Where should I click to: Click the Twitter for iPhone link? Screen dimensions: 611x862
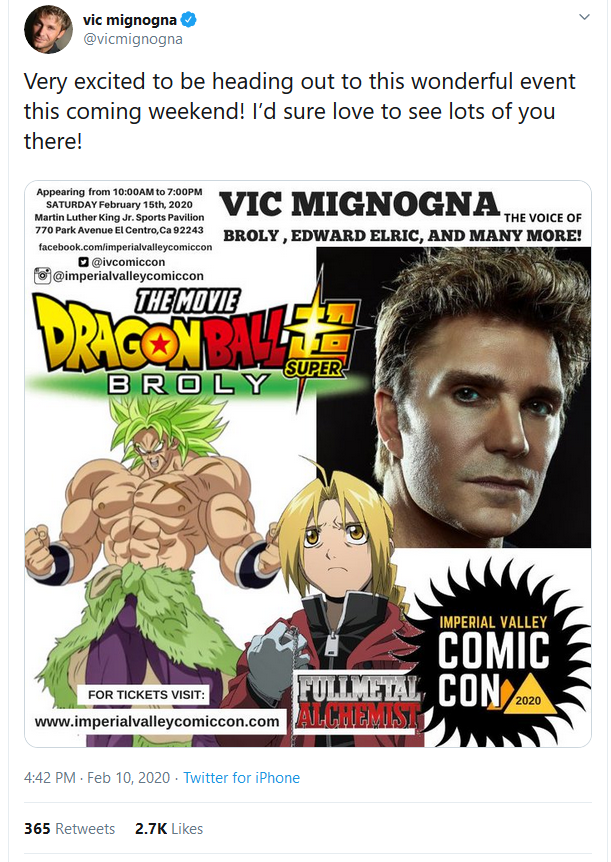(x=241, y=777)
